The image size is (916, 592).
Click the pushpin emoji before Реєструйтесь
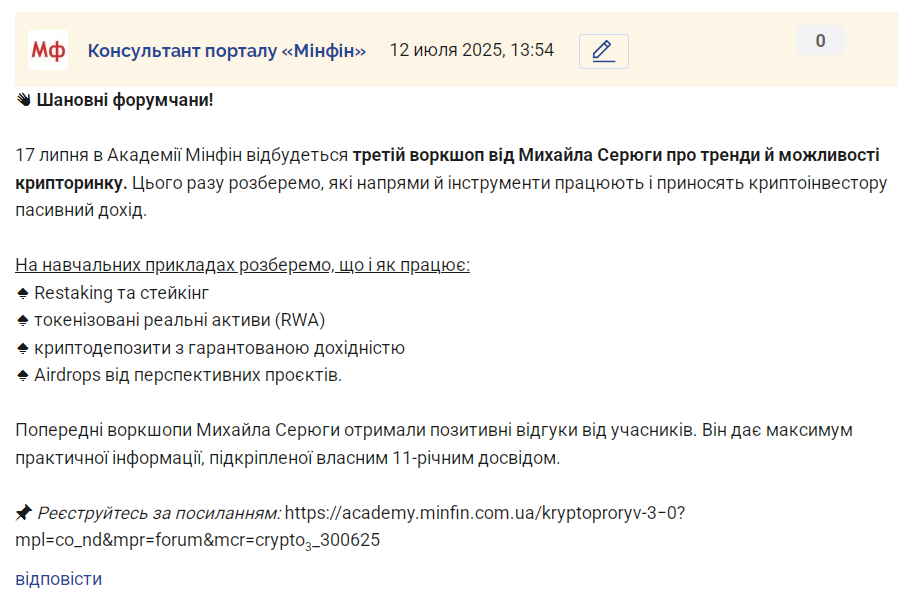[23, 513]
